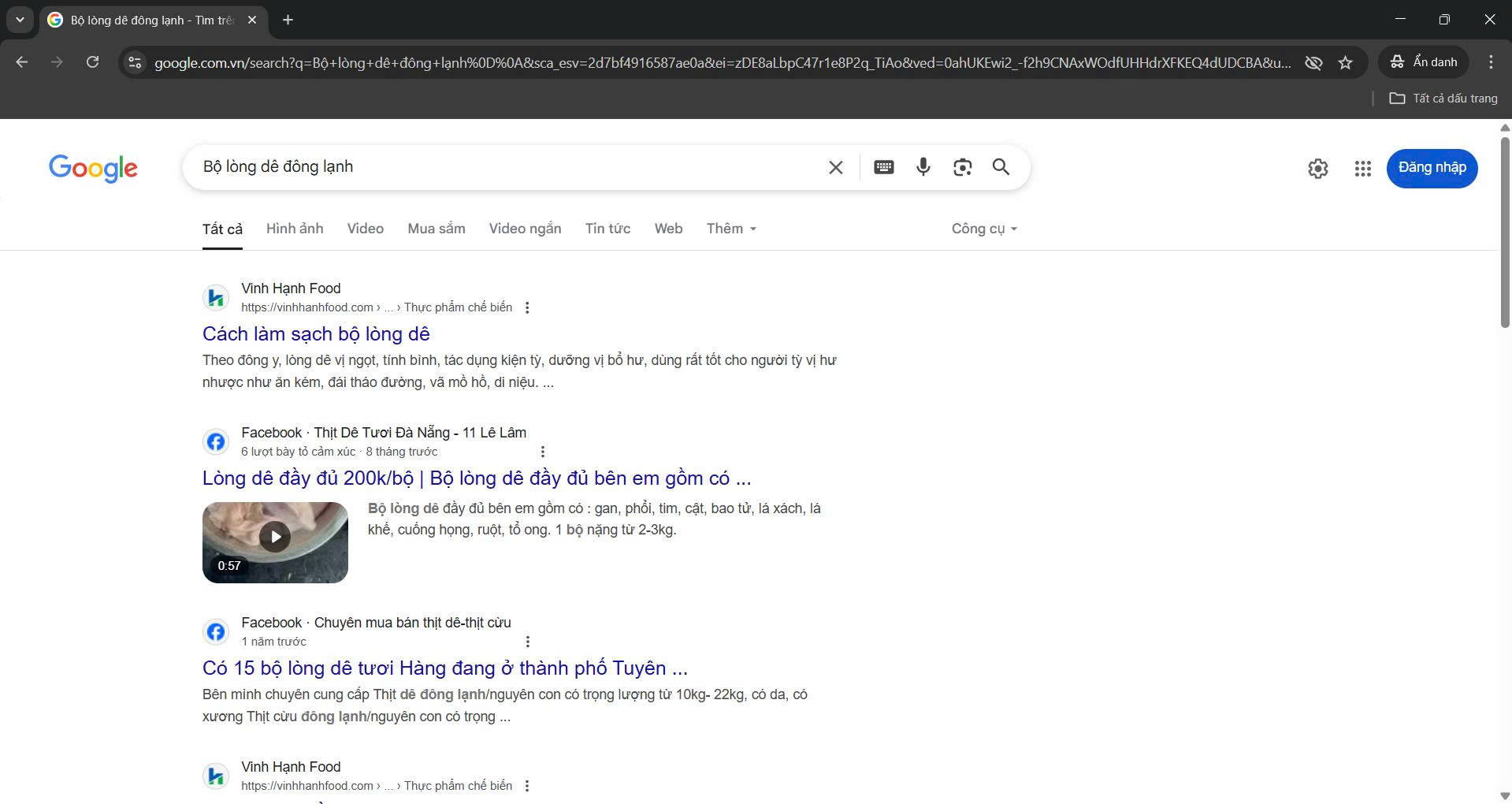Screen dimensions: 1512x804
Task: Switch to Tin tức results tab
Action: click(607, 229)
